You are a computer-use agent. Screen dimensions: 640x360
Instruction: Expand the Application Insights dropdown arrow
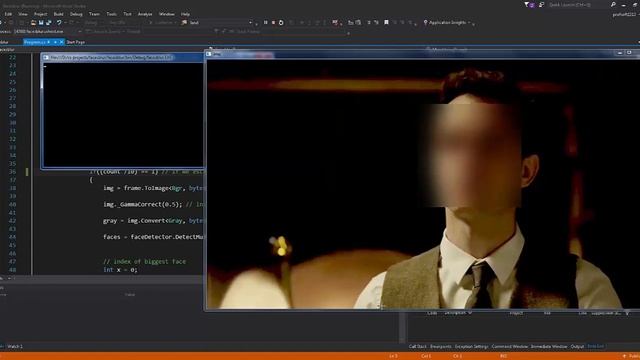[x=469, y=22]
